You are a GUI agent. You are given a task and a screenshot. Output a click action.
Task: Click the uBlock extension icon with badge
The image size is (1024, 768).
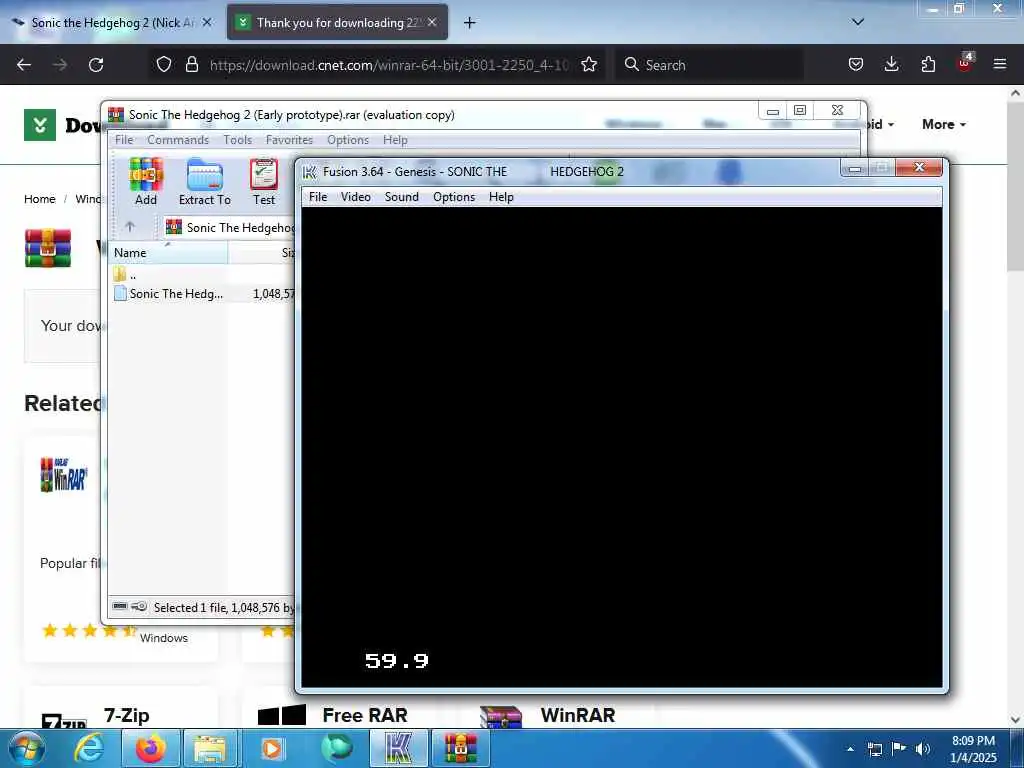pos(965,63)
